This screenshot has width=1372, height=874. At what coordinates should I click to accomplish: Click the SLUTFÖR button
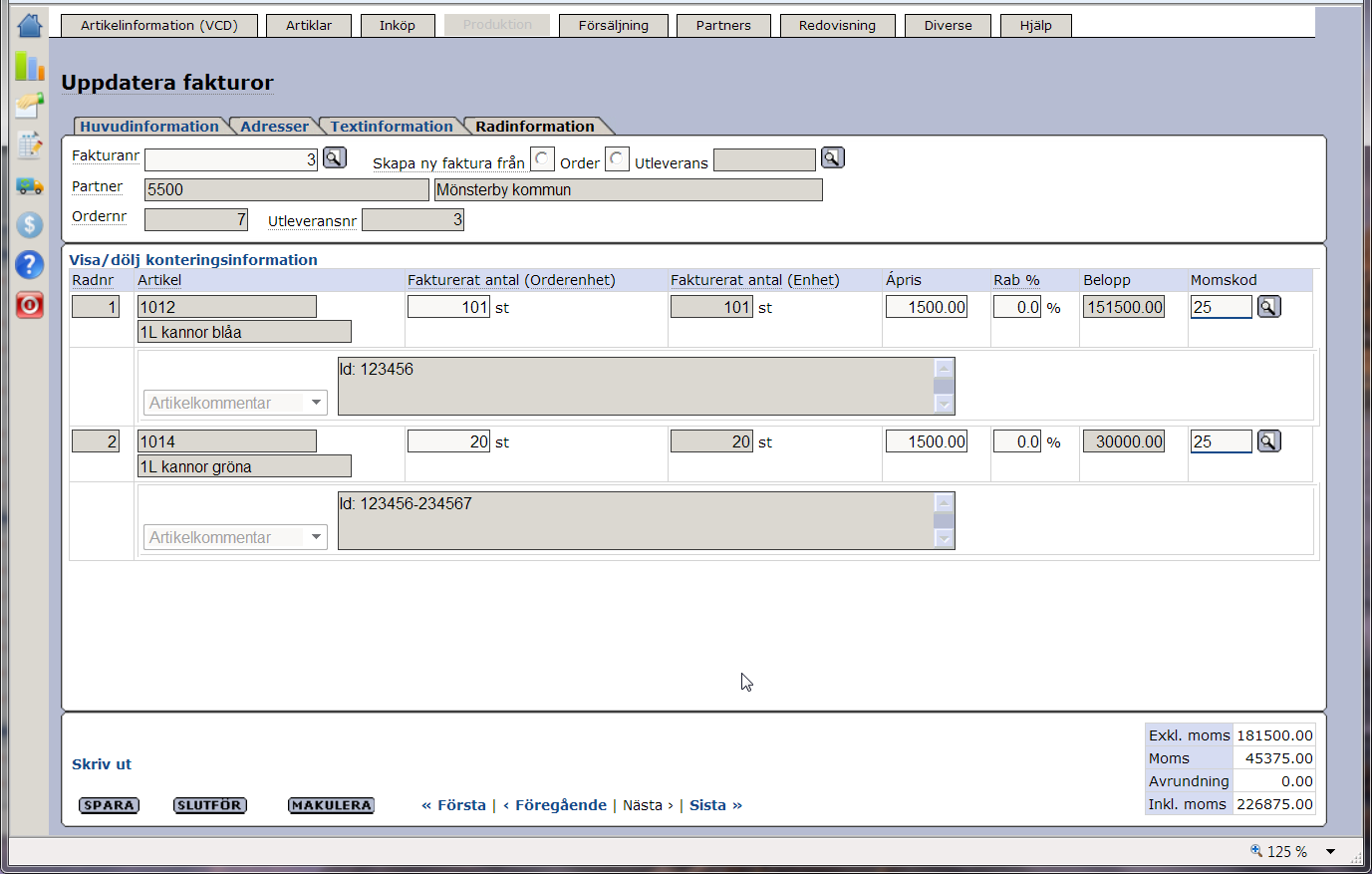pos(209,805)
